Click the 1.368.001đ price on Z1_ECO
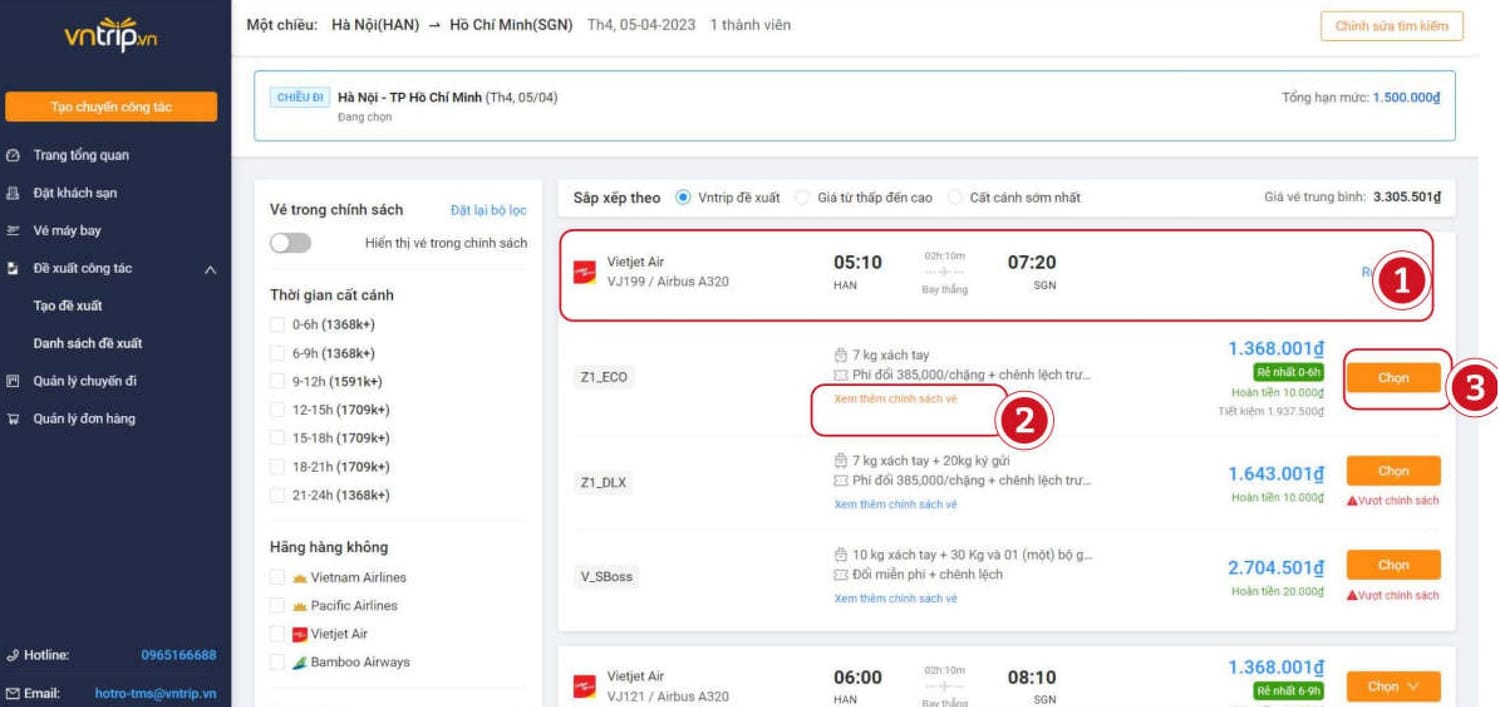Image resolution: width=1500 pixels, height=707 pixels. pos(1276,349)
